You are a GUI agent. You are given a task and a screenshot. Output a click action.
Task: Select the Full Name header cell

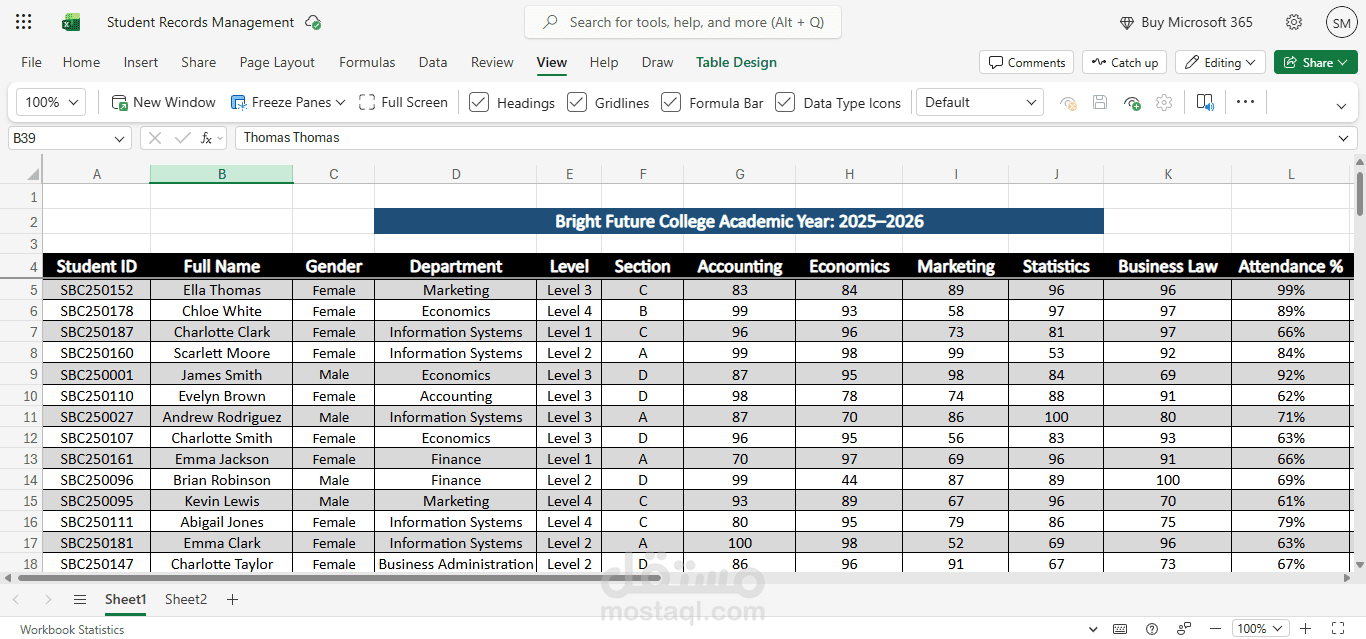[x=222, y=266]
